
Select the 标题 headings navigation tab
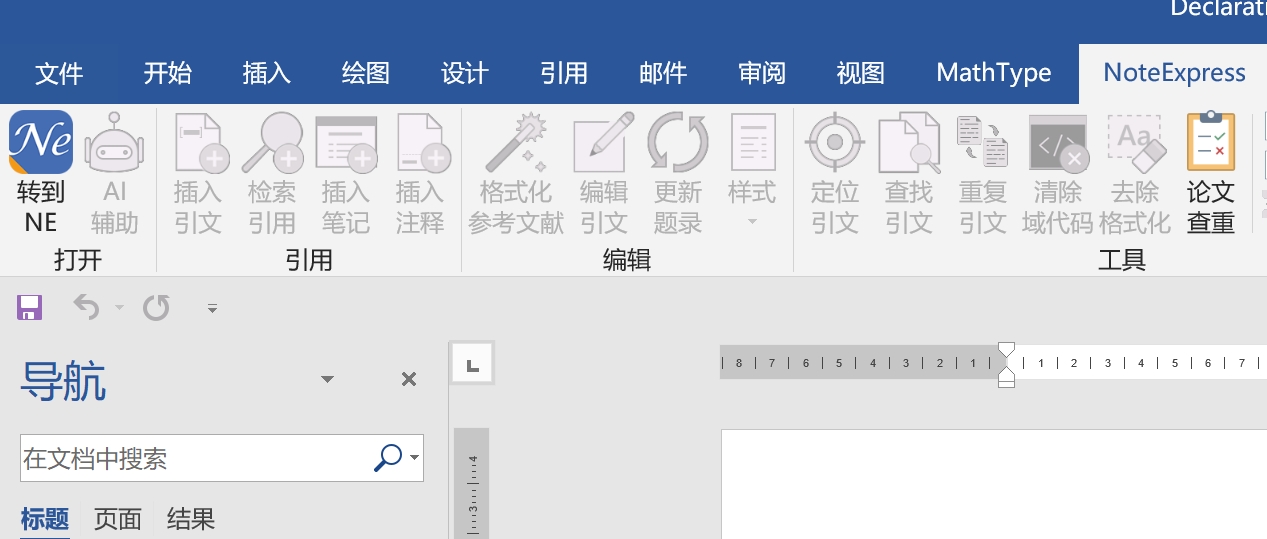pos(45,519)
